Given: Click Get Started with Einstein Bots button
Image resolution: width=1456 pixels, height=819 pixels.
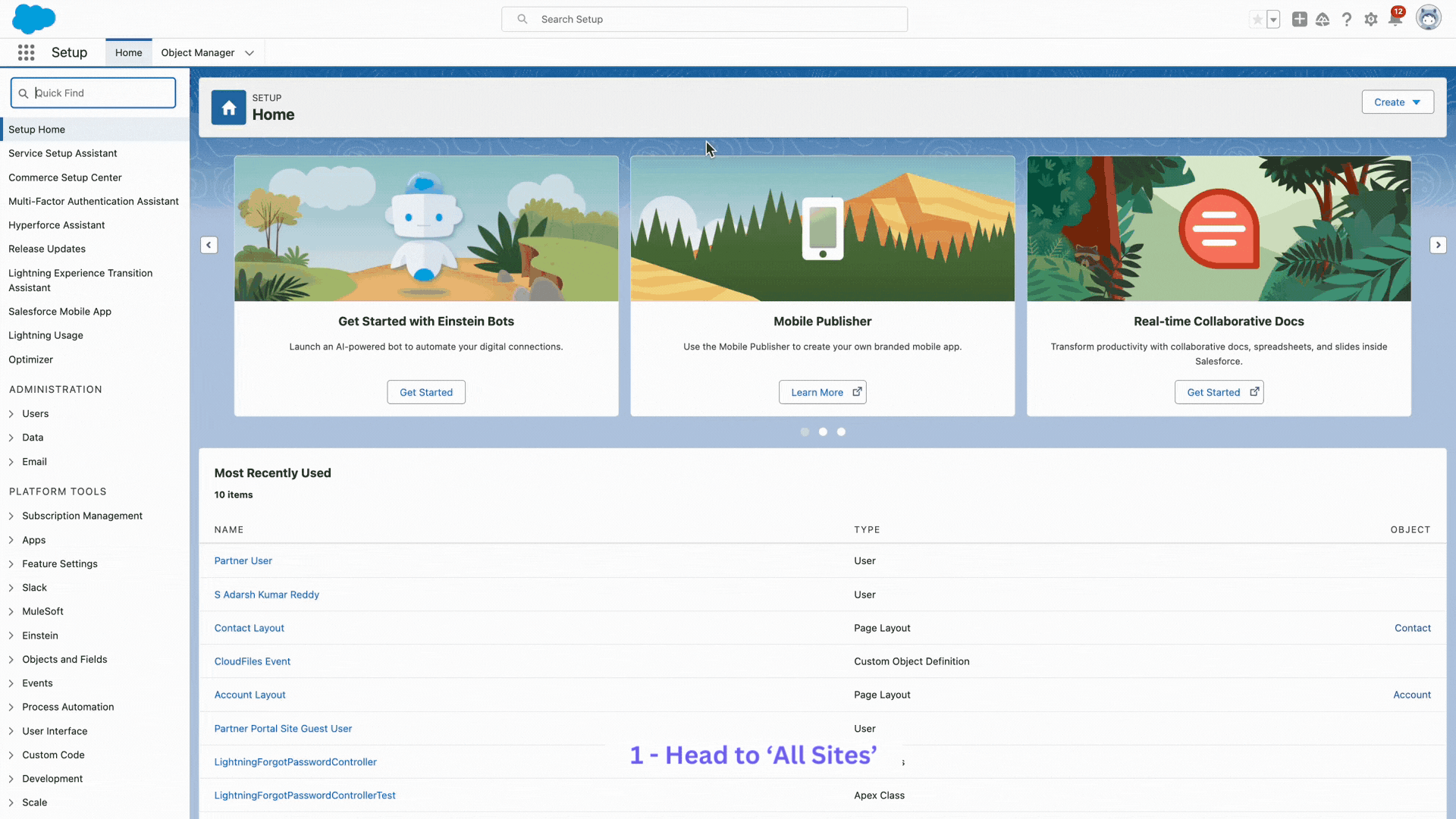Looking at the screenshot, I should [426, 392].
